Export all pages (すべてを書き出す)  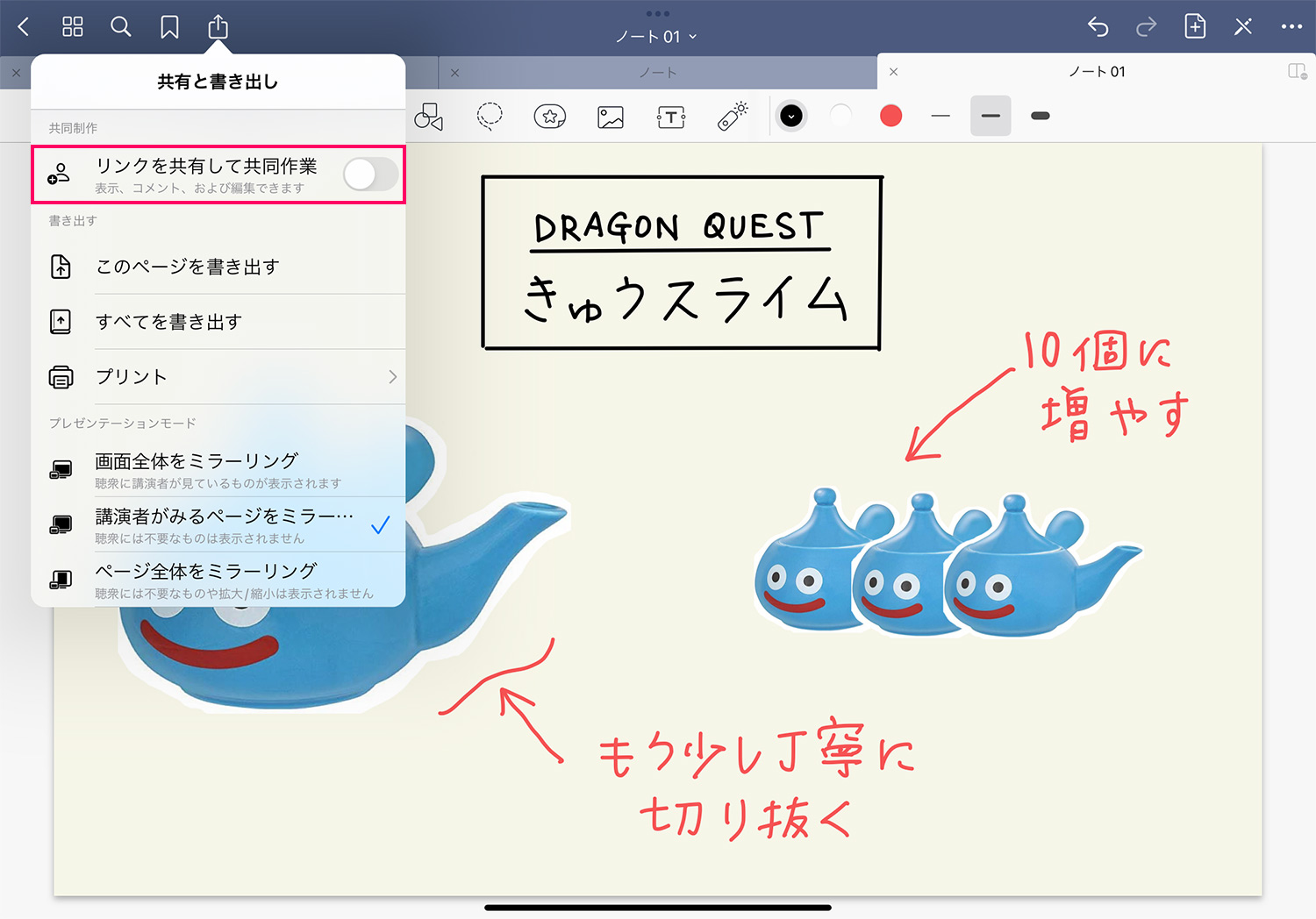[218, 322]
